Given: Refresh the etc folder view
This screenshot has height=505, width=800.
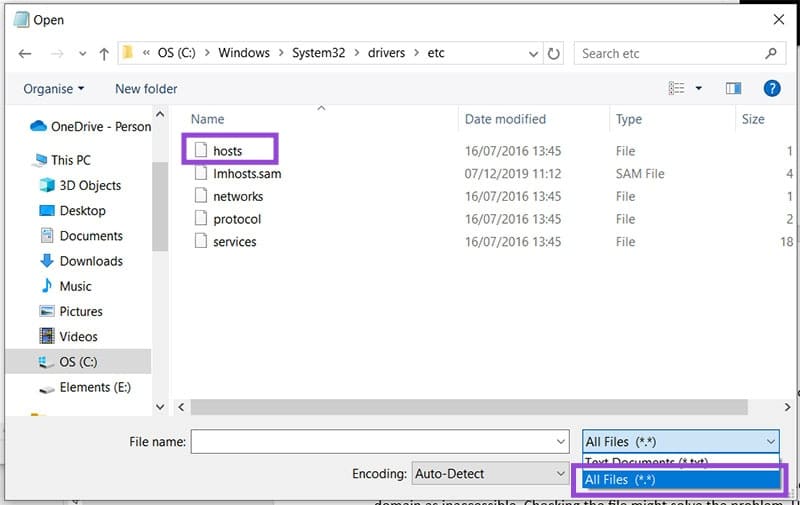Looking at the screenshot, I should (554, 54).
